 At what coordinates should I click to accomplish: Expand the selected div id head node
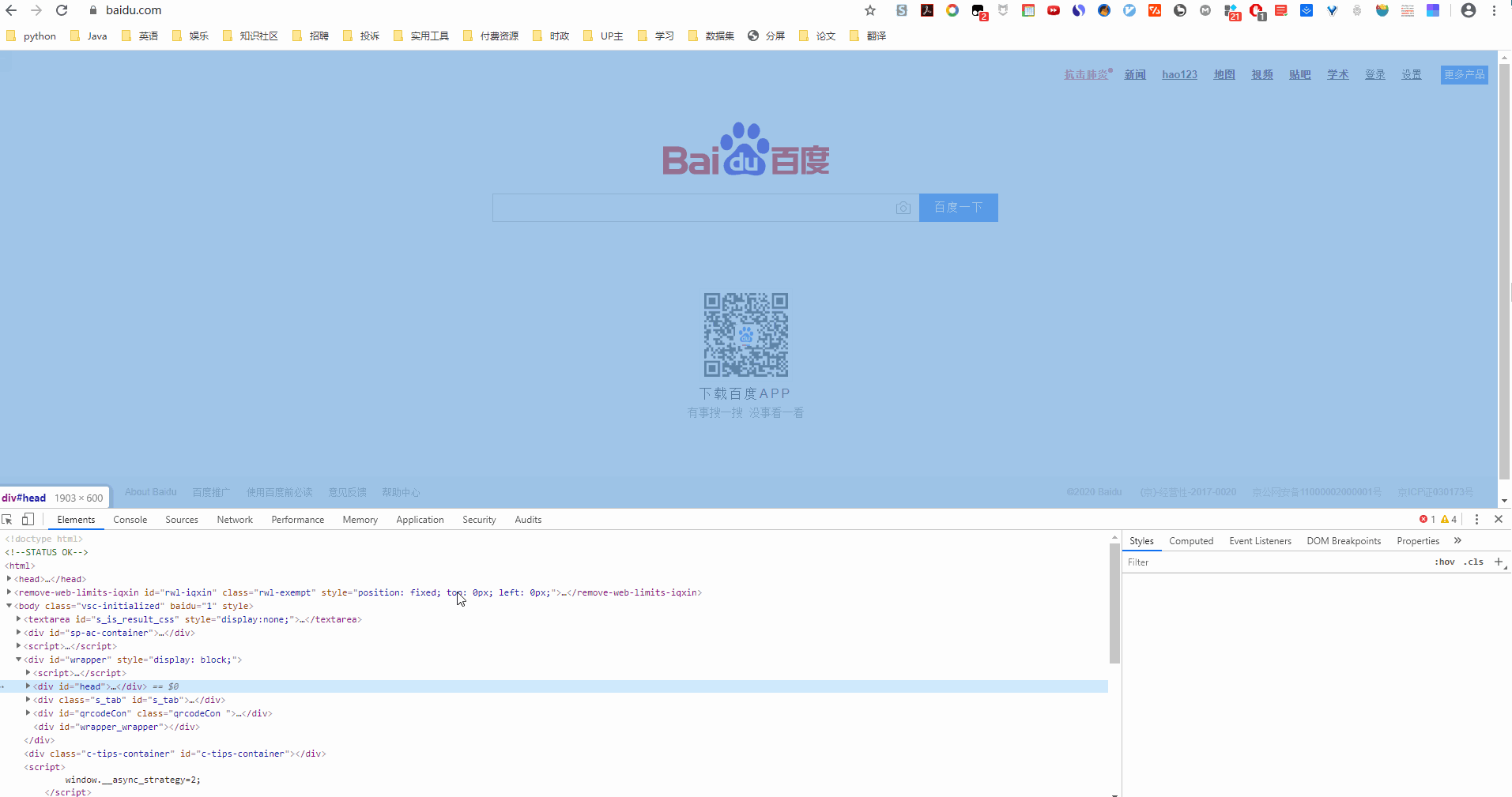click(28, 686)
